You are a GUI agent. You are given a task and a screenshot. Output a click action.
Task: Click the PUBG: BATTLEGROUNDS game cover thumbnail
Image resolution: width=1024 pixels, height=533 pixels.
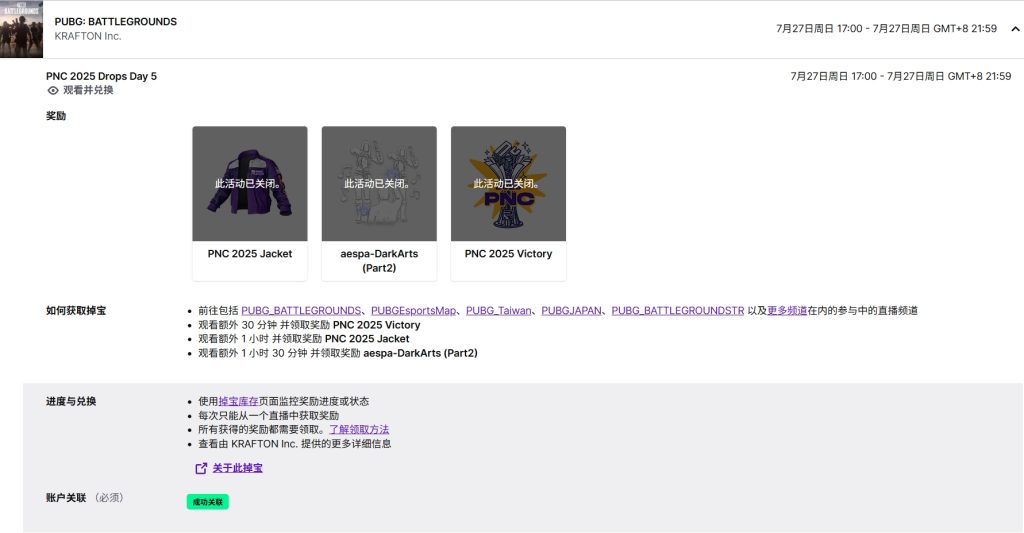click(x=22, y=29)
